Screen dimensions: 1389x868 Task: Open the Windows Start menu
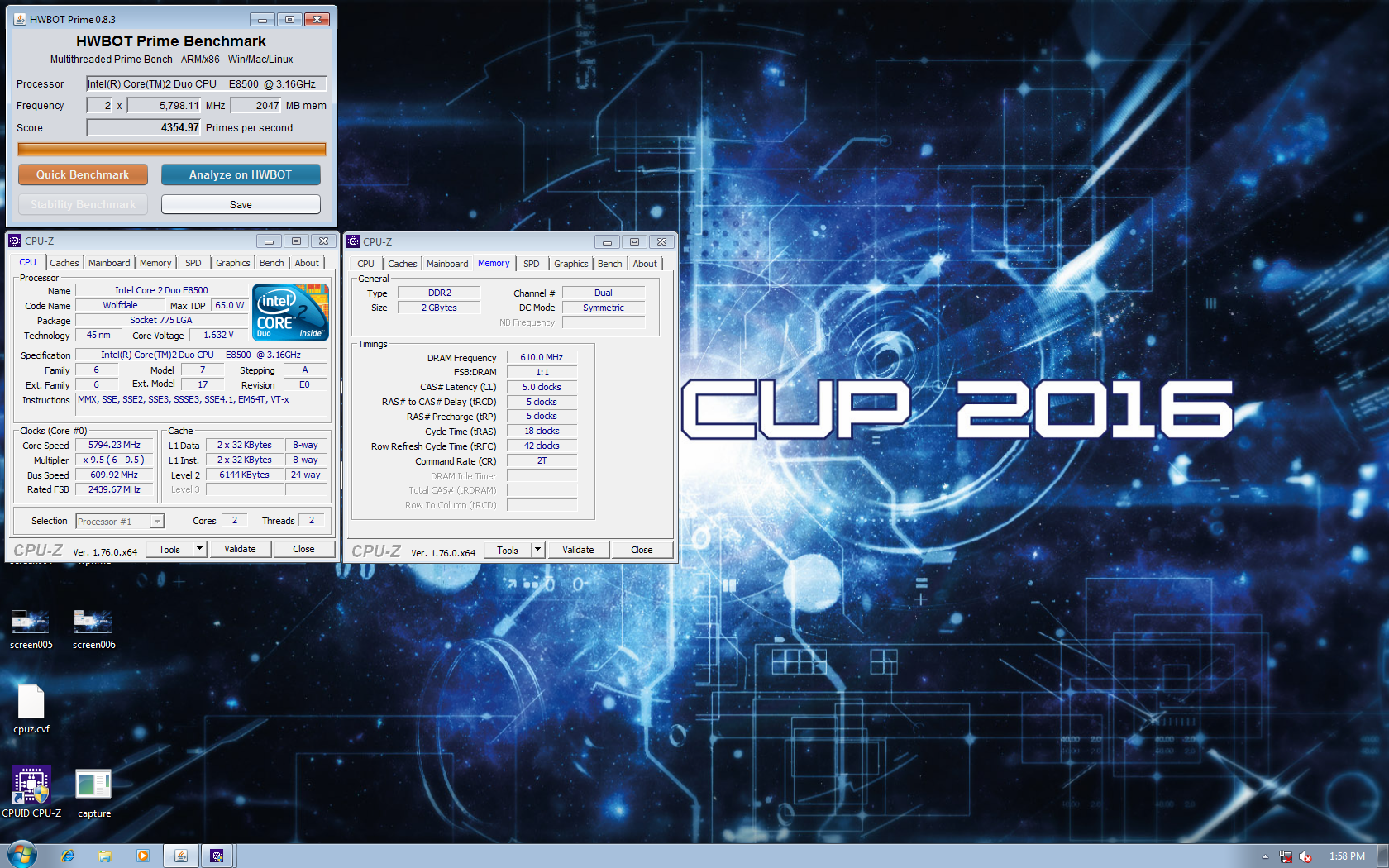point(22,856)
